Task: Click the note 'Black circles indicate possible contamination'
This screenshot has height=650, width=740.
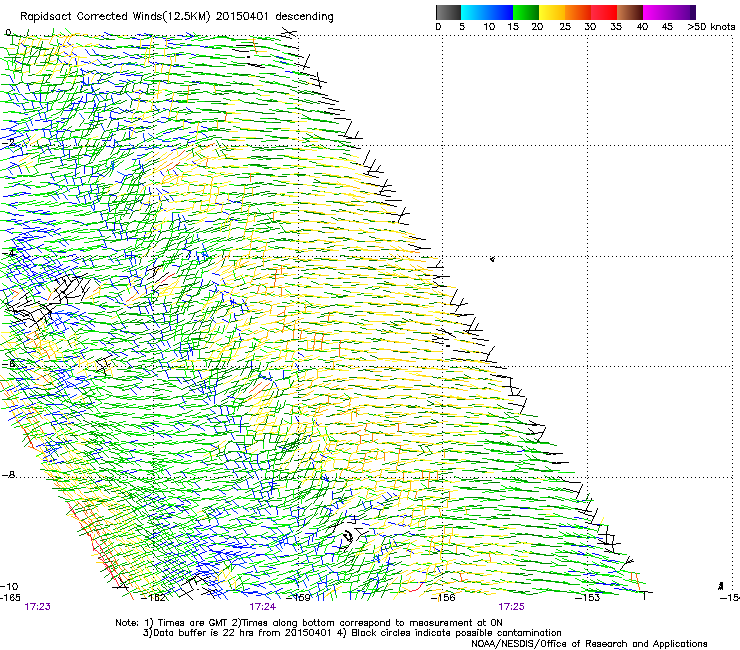Action: tap(456, 633)
